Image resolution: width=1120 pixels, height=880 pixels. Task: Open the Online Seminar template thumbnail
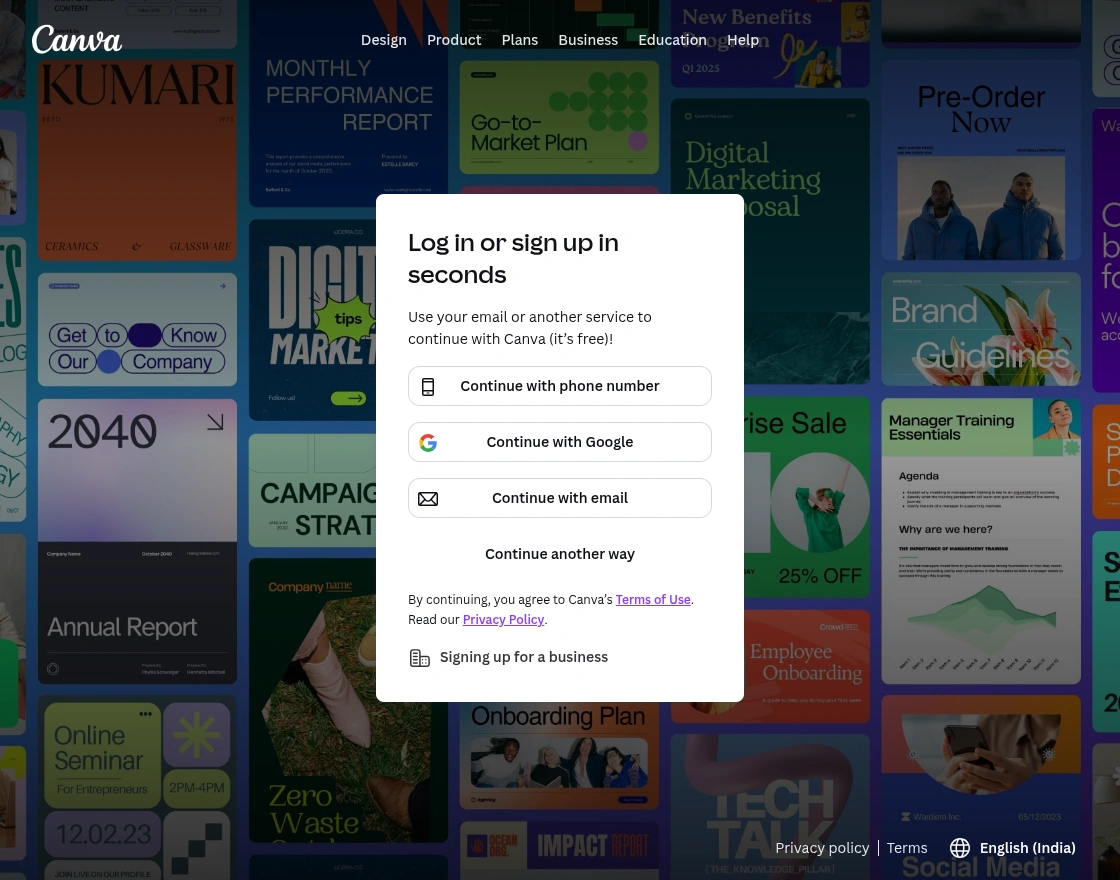coord(137,789)
